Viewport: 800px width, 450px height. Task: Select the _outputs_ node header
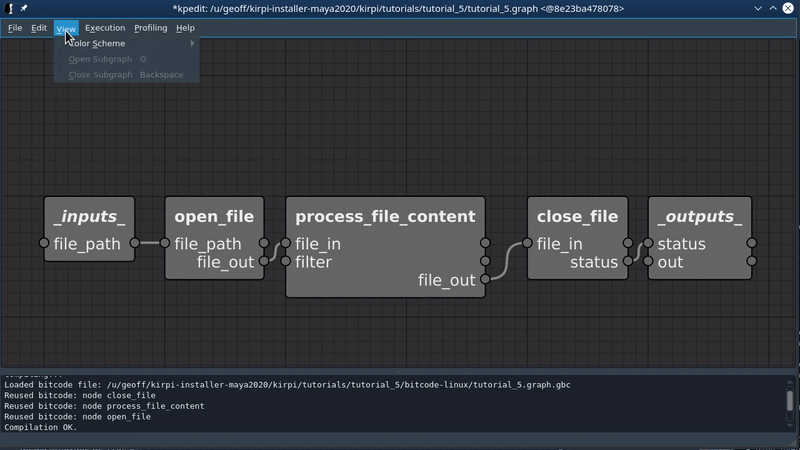tap(699, 217)
